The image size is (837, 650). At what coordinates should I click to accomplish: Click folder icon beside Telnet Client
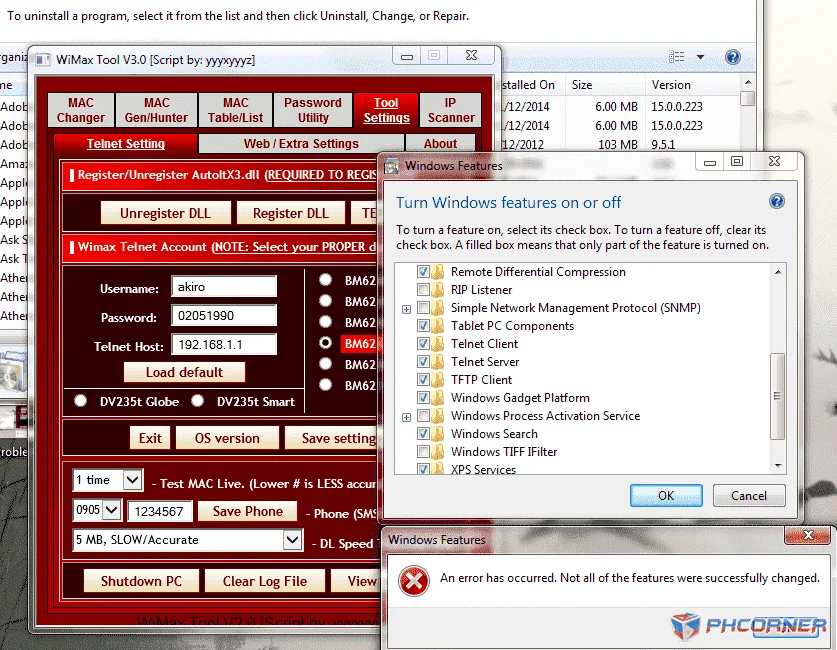[x=438, y=344]
